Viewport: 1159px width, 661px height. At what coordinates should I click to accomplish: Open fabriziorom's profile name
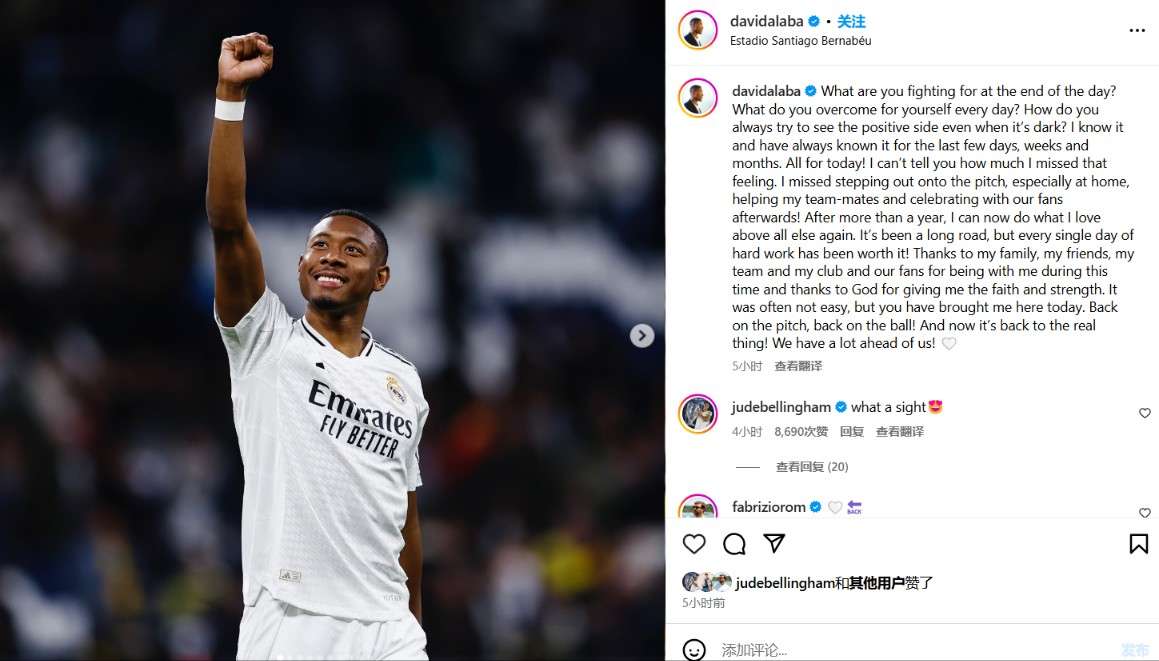(x=768, y=506)
